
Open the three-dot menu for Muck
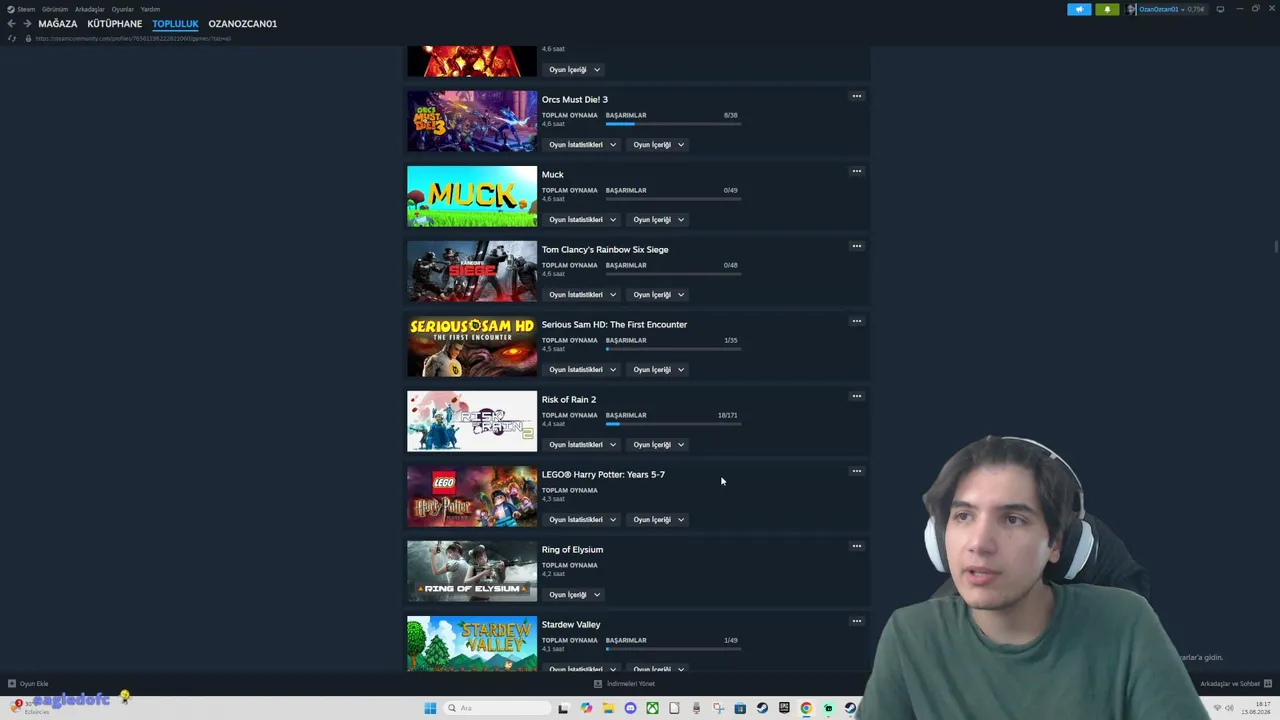[x=857, y=171]
